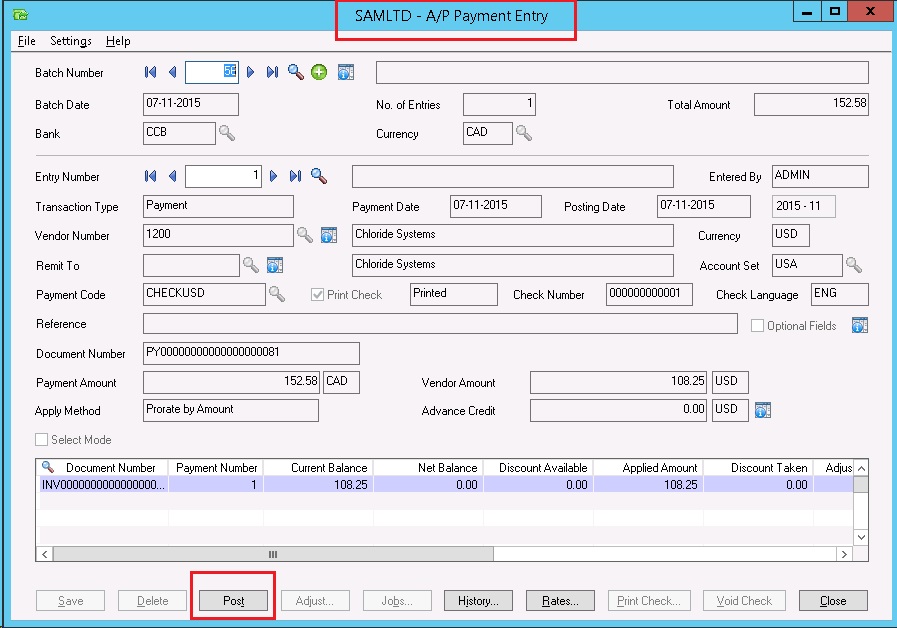This screenshot has height=628, width=897.
Task: Click horizontal scrollbar thumb of grid
Action: [273, 554]
